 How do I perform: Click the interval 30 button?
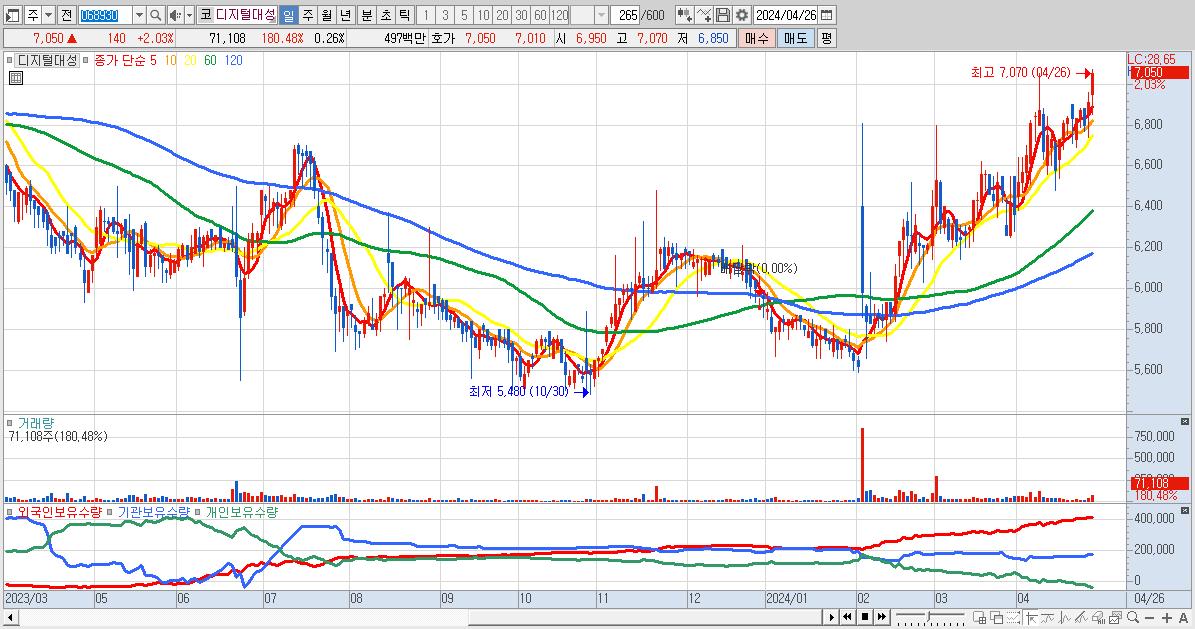(521, 15)
